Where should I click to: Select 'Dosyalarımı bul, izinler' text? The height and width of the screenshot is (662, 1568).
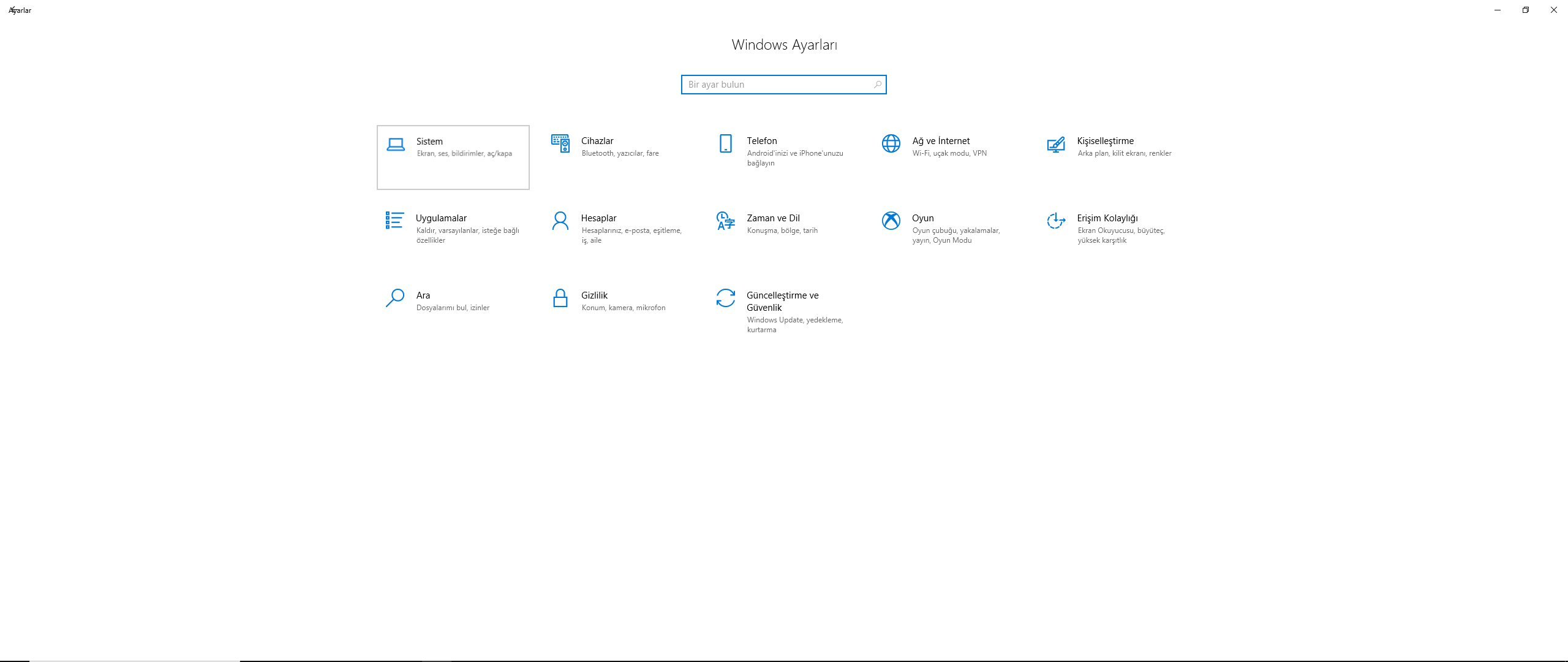(453, 308)
